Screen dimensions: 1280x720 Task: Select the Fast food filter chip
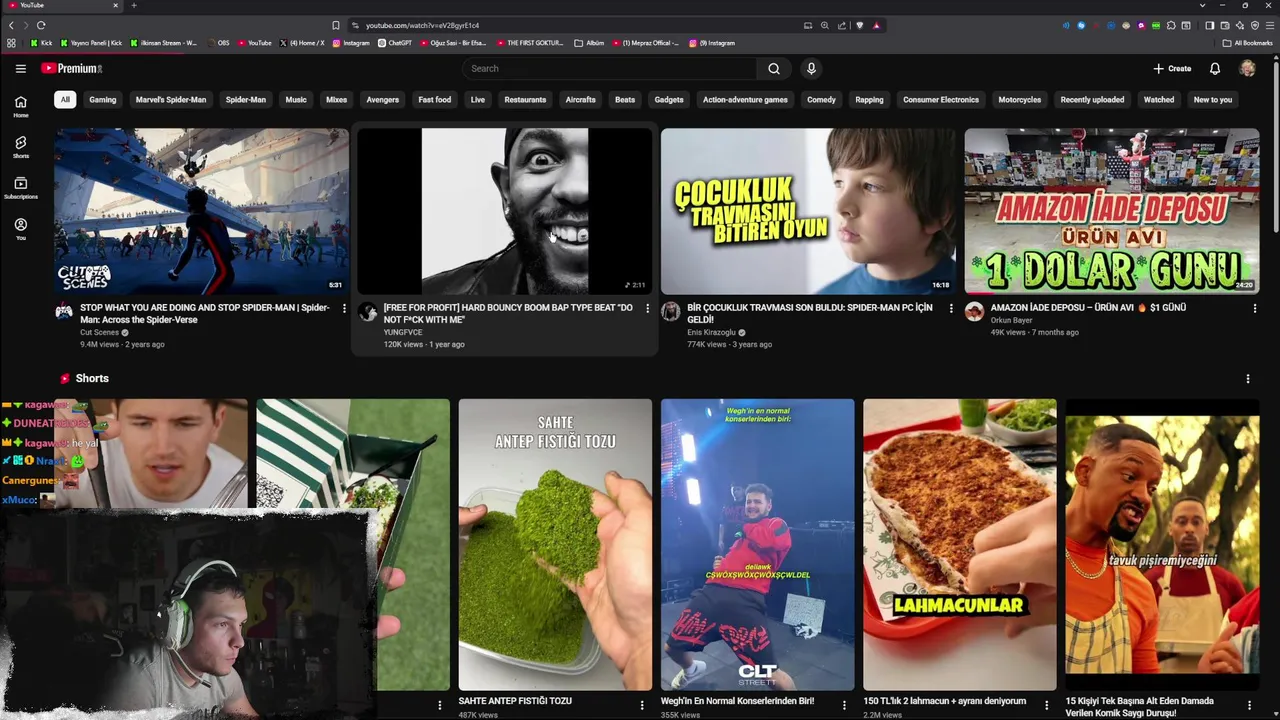(435, 100)
